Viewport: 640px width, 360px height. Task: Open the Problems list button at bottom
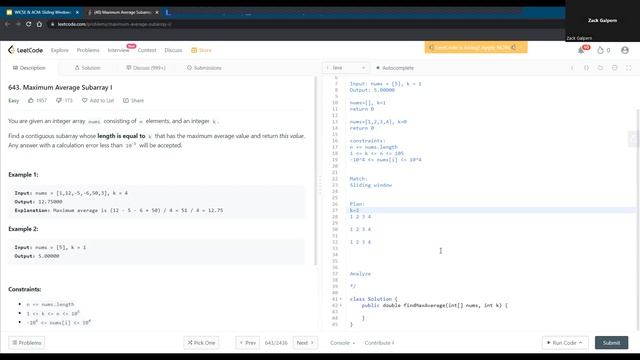27,342
